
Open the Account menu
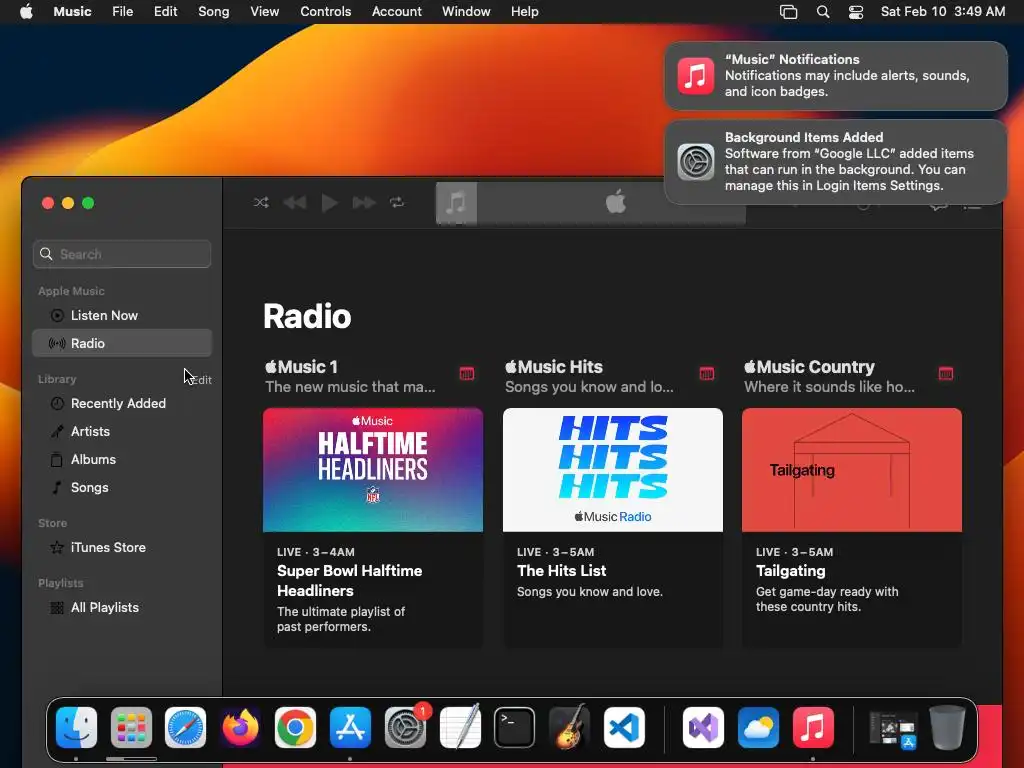[x=397, y=12]
